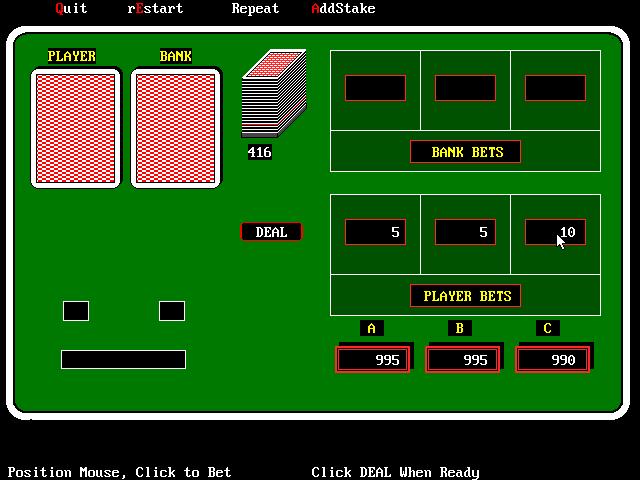Choose Repeat in the menu bar
The height and width of the screenshot is (480, 640).
point(255,8)
